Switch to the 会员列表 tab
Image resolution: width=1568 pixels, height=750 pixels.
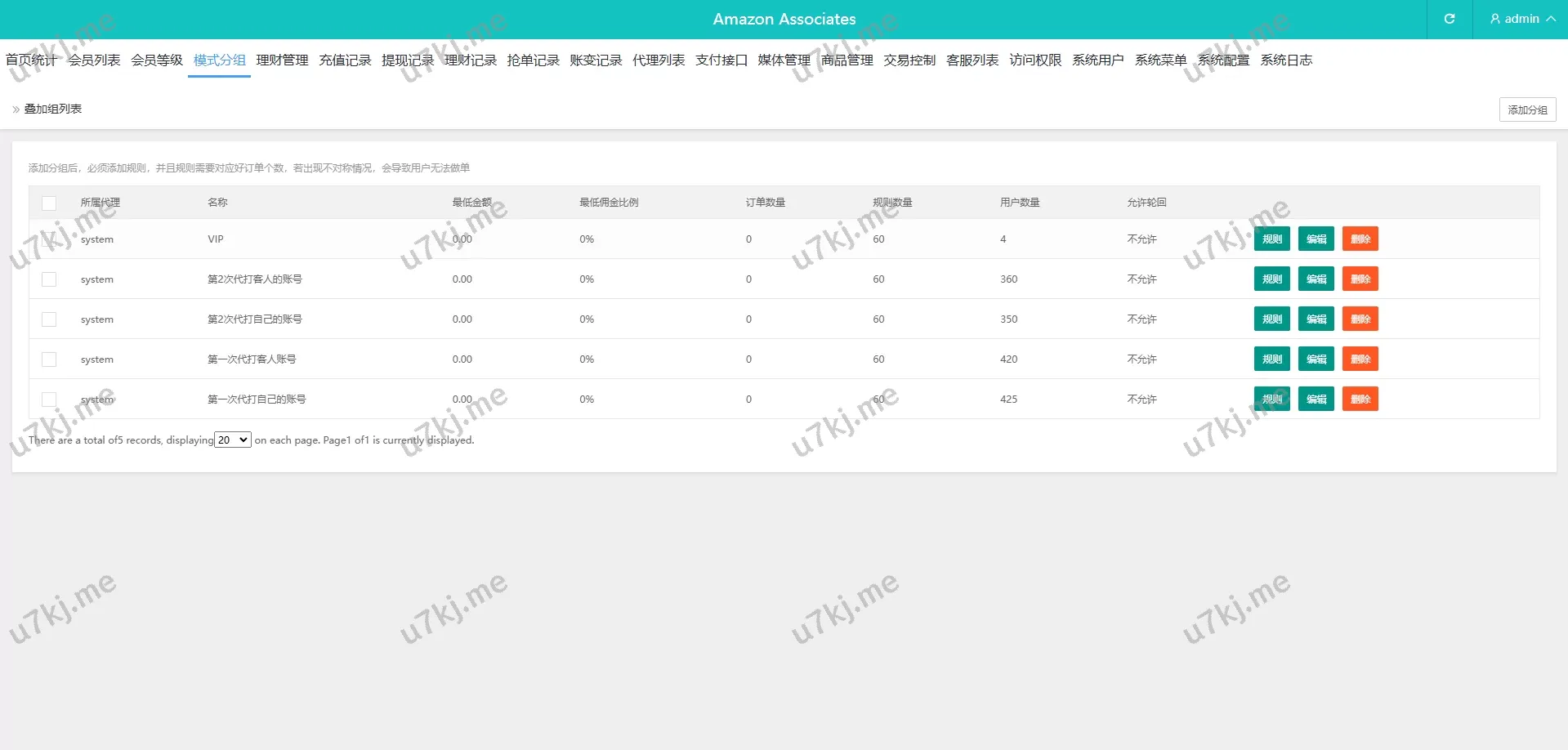coord(94,60)
